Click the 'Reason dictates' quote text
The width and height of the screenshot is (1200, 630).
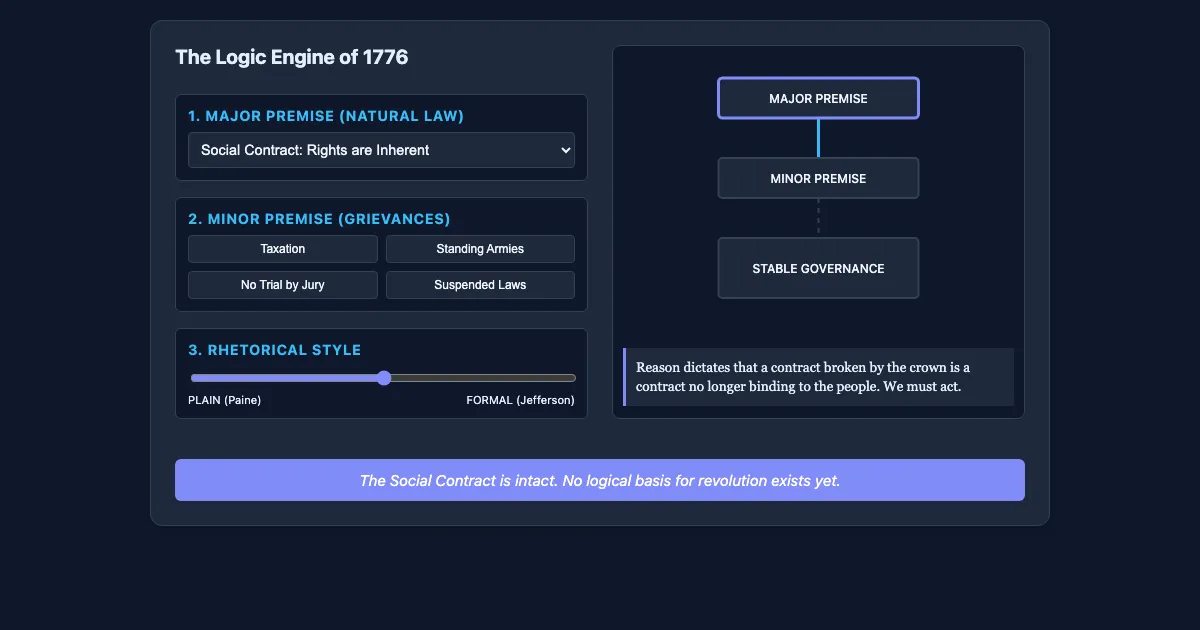803,377
